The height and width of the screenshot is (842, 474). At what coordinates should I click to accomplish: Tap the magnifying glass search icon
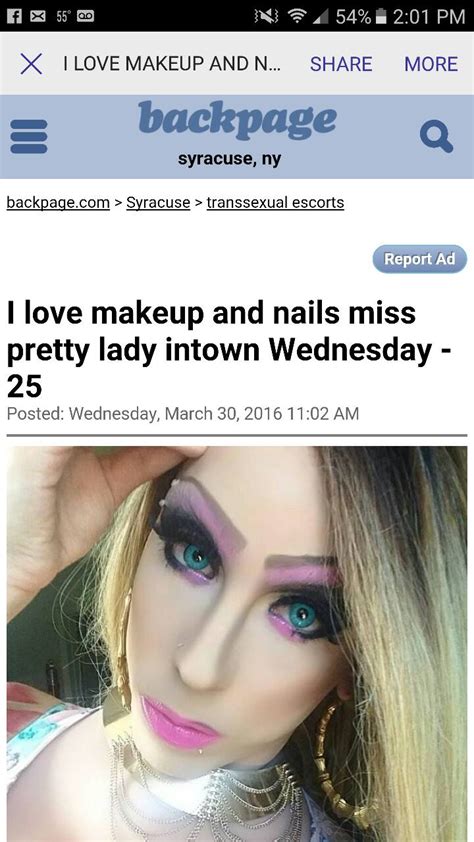[x=436, y=136]
